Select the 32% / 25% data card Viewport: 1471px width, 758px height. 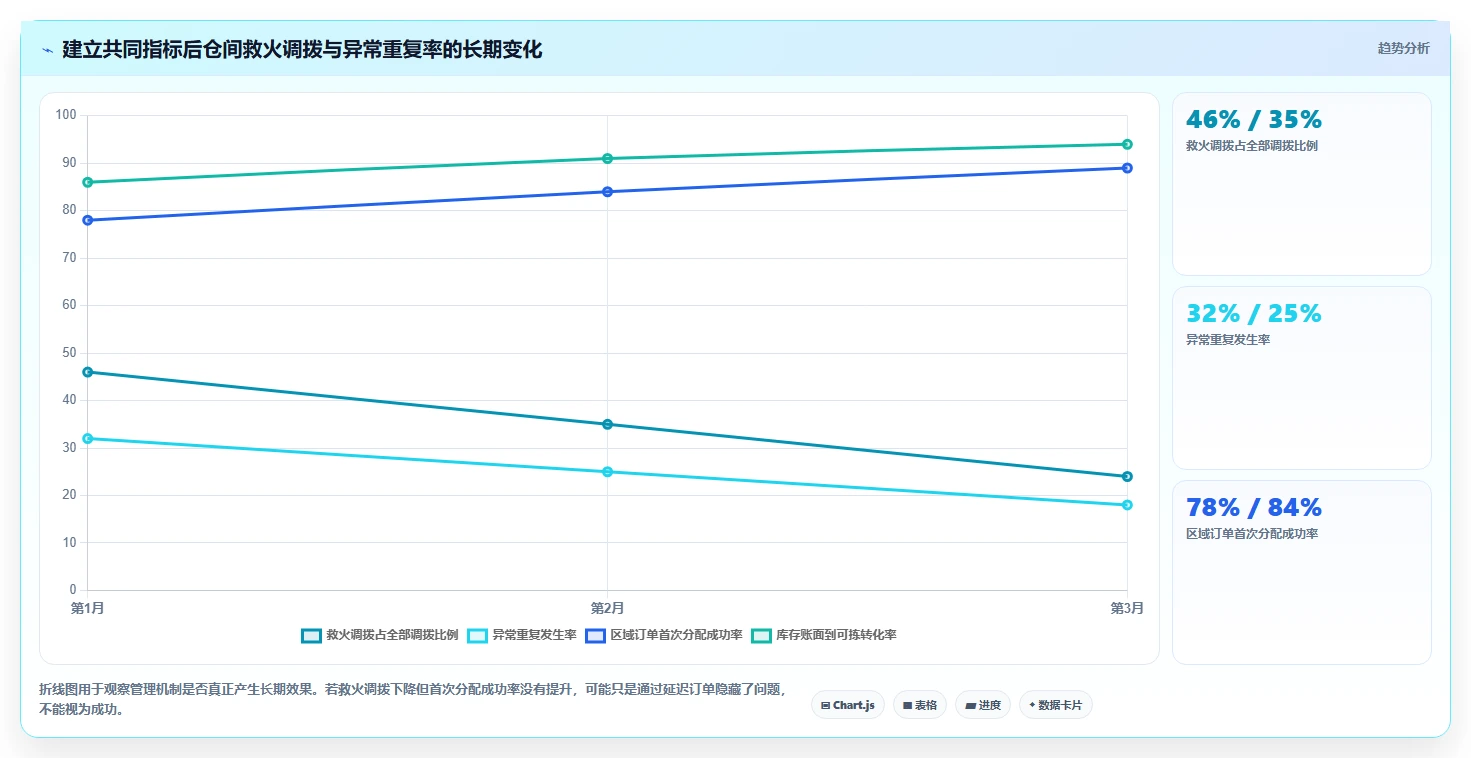coord(1301,378)
